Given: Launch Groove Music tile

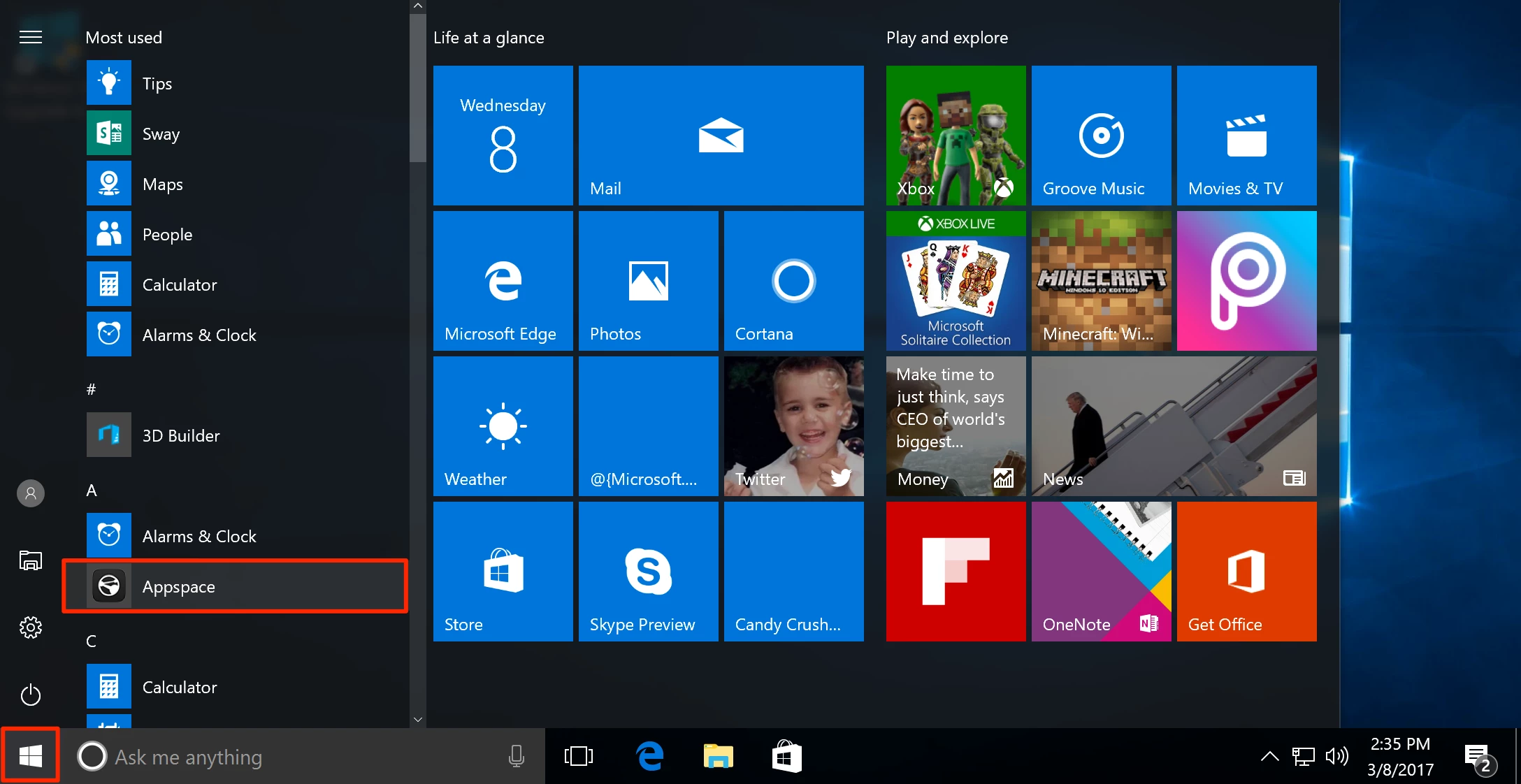Looking at the screenshot, I should tap(1101, 136).
